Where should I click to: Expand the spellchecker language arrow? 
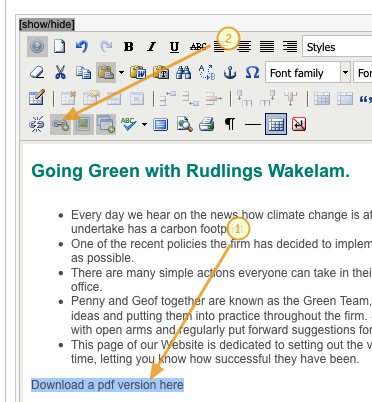coord(144,124)
